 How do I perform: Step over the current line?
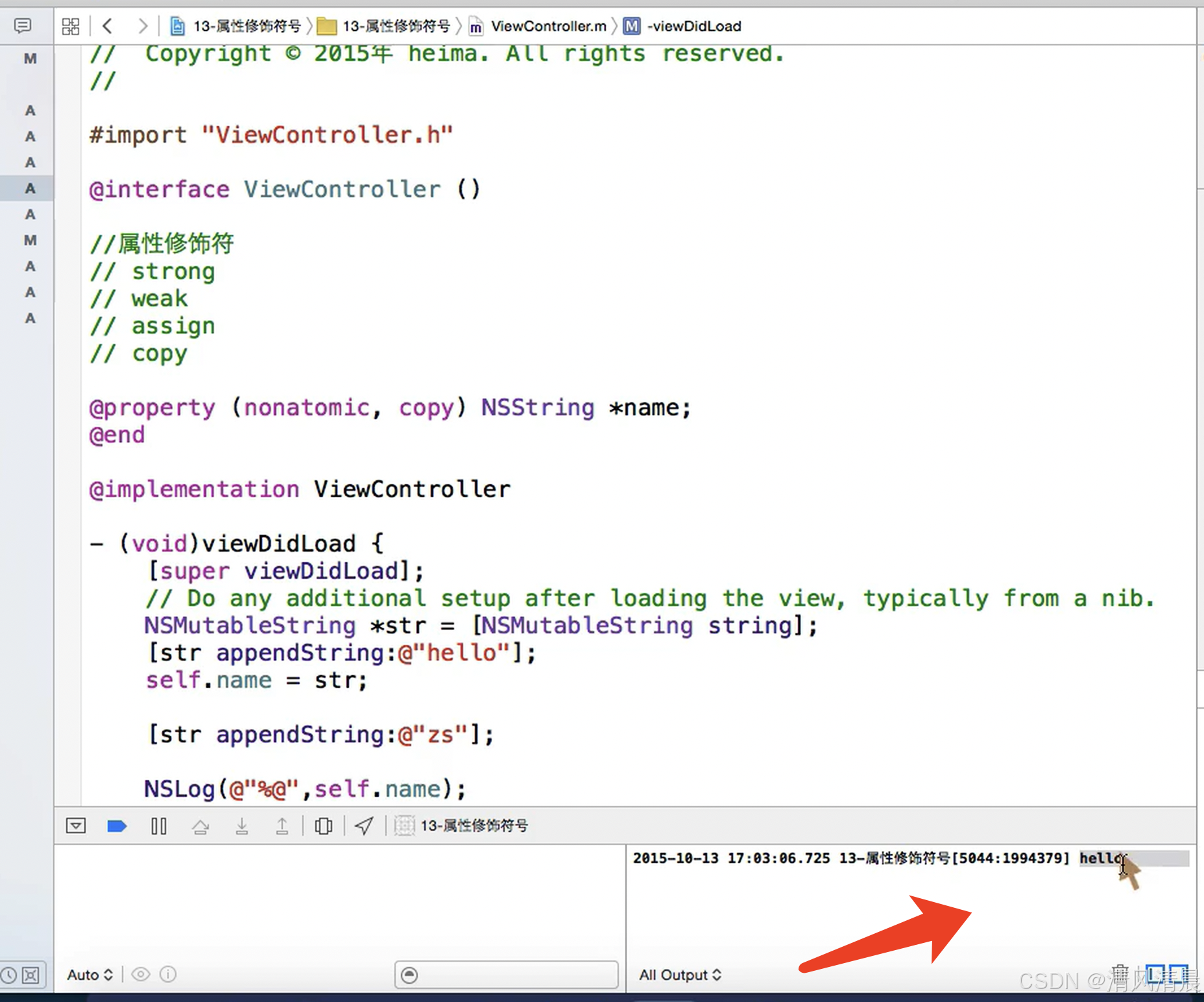click(200, 826)
